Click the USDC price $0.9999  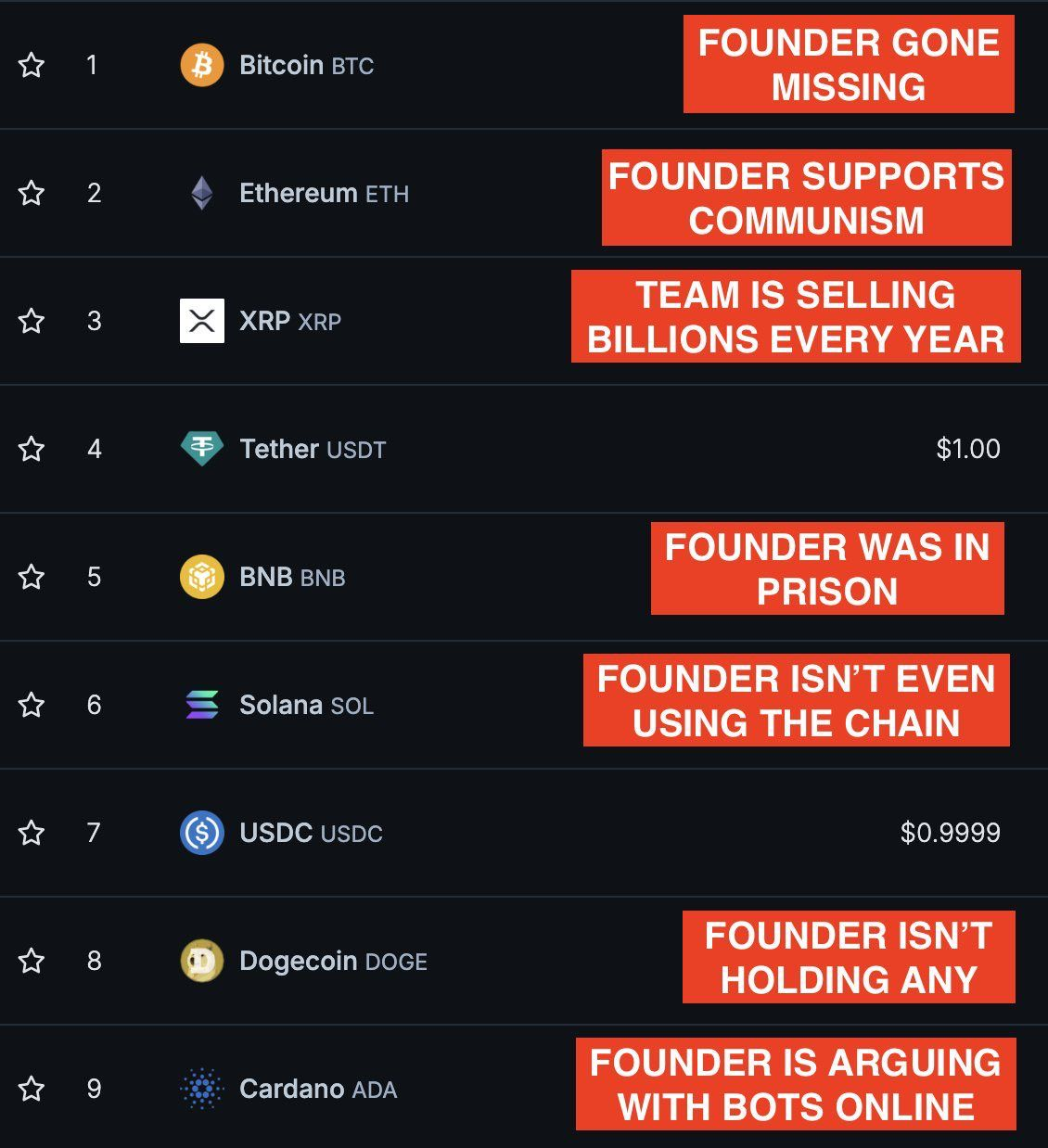pos(950,833)
